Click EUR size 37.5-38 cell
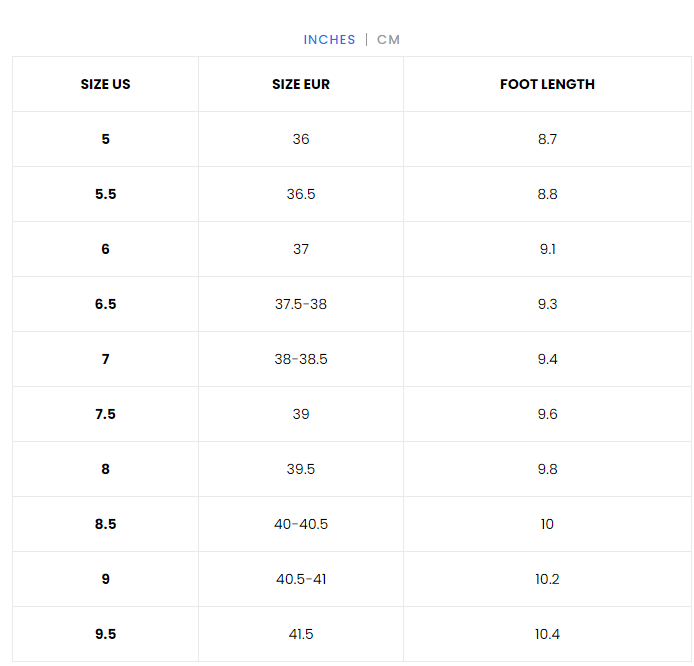The height and width of the screenshot is (666, 694). pyautogui.click(x=301, y=304)
